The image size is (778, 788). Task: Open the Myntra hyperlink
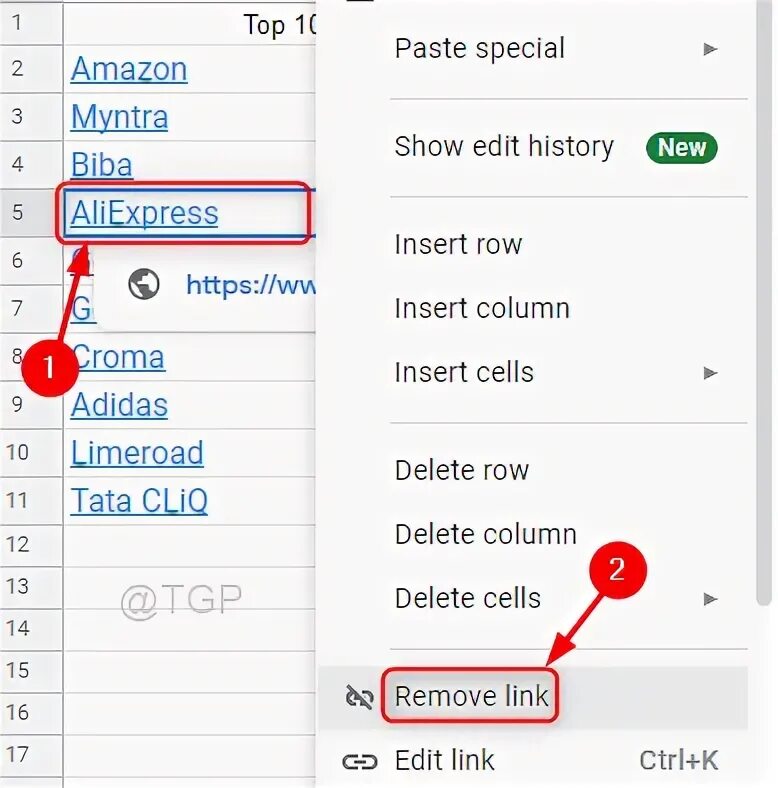coord(119,117)
